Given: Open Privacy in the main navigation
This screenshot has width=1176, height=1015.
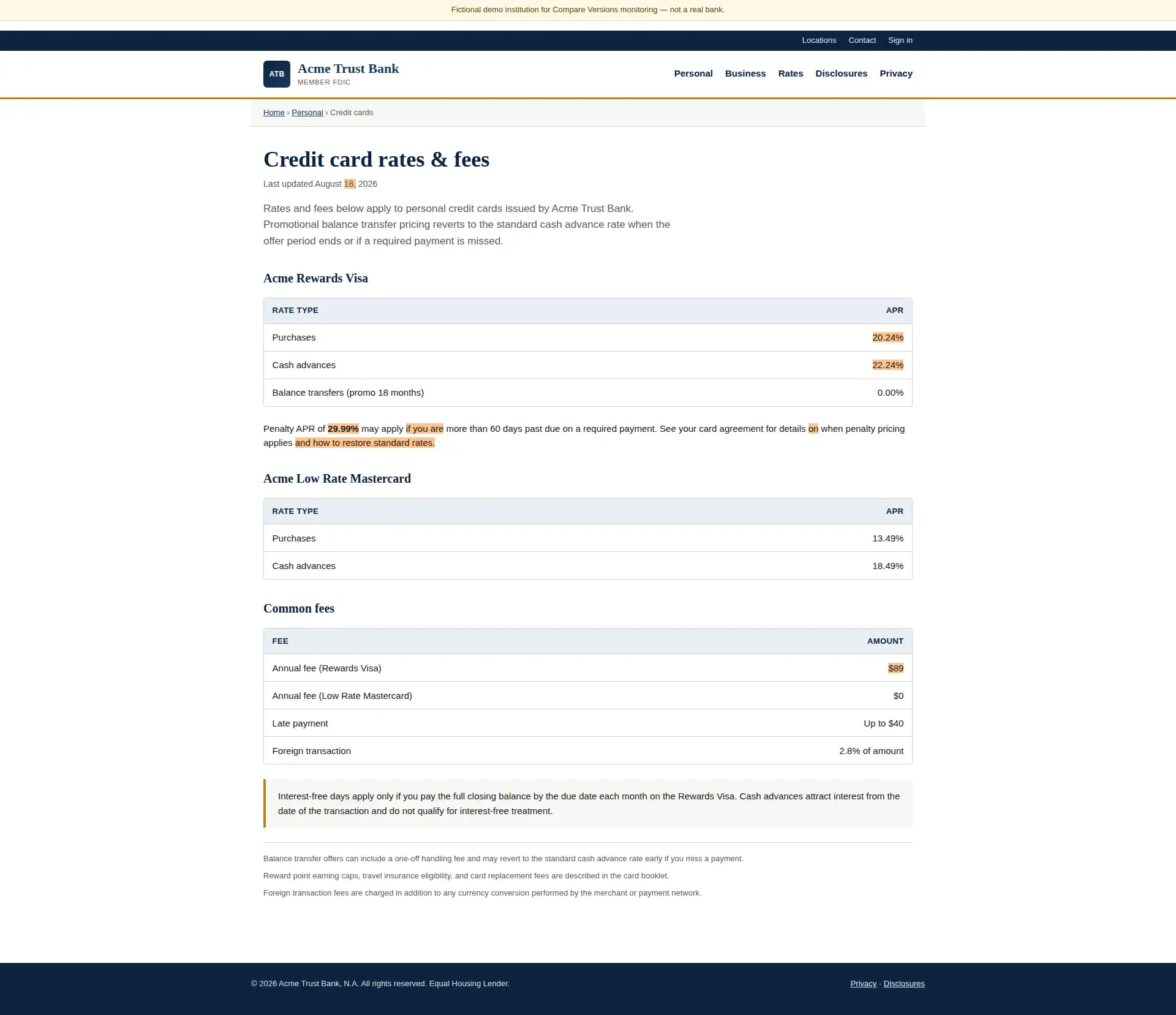Looking at the screenshot, I should click(x=896, y=74).
